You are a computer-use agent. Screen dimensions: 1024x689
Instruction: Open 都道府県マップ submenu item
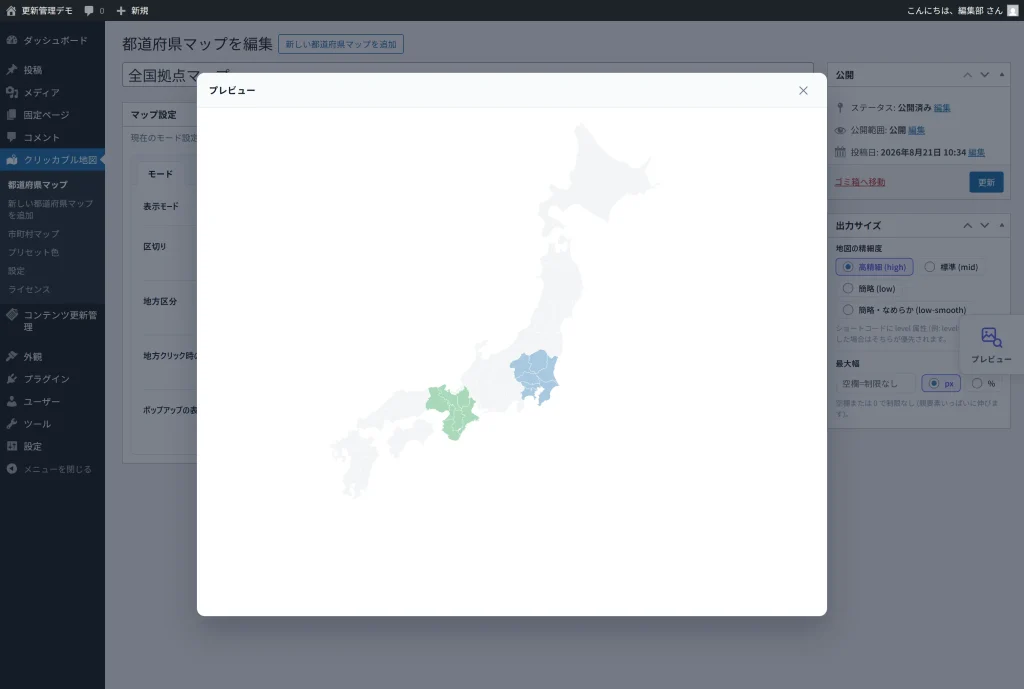(37, 185)
